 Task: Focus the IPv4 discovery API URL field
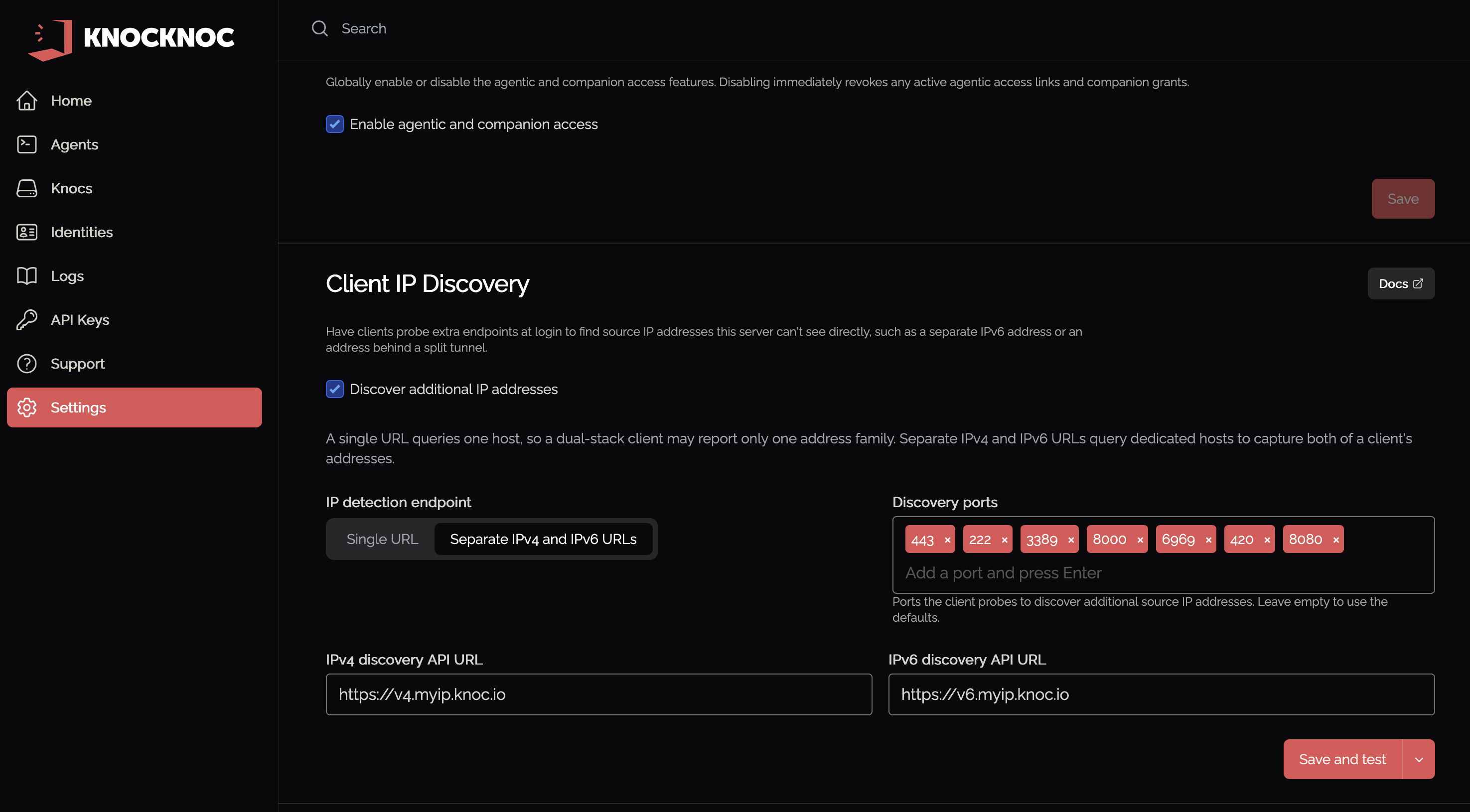[x=598, y=694]
